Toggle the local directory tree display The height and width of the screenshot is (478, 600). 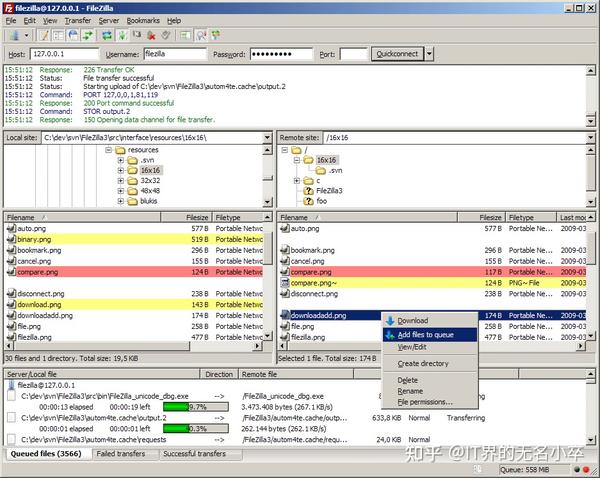click(59, 36)
